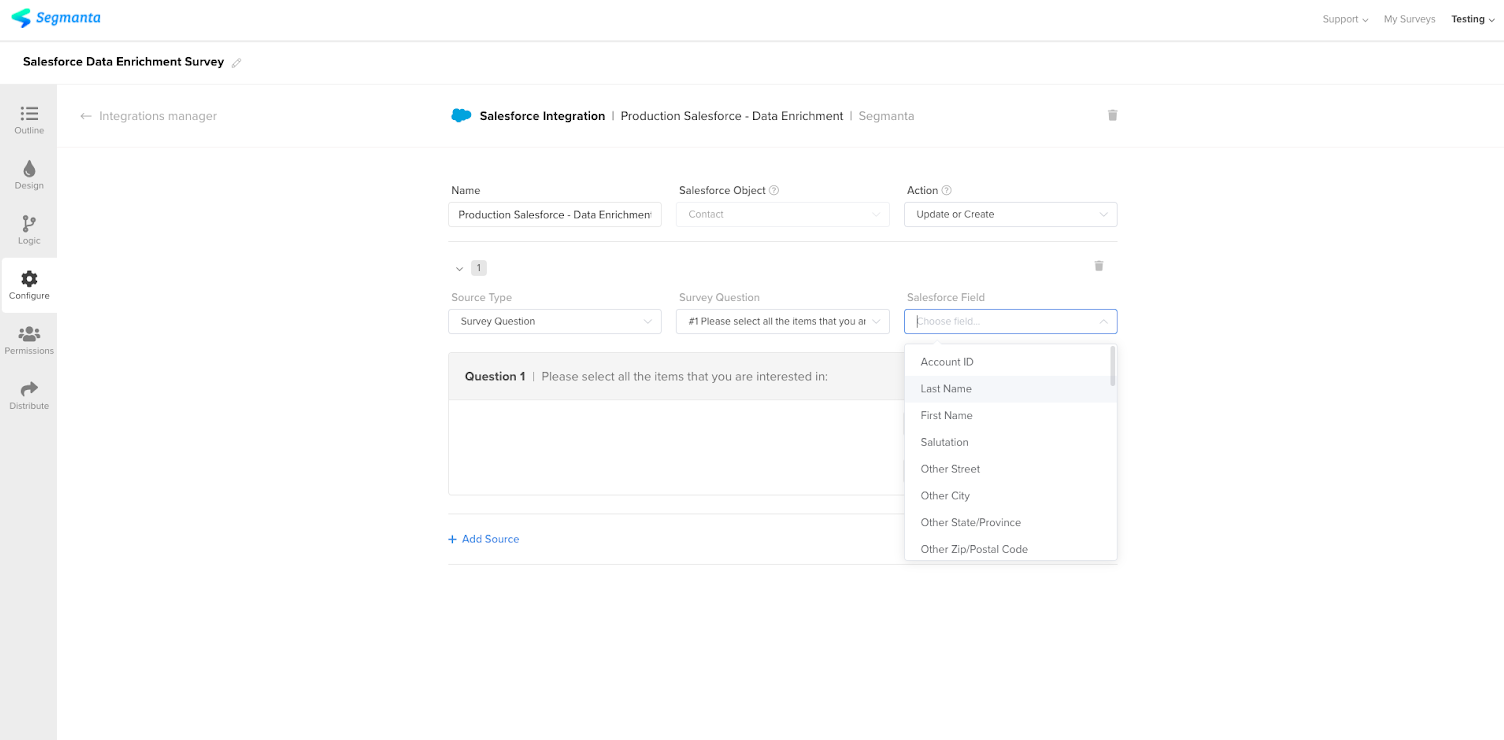Image resolution: width=1504 pixels, height=740 pixels.
Task: Select Salutation from the field list
Action: 1010,442
